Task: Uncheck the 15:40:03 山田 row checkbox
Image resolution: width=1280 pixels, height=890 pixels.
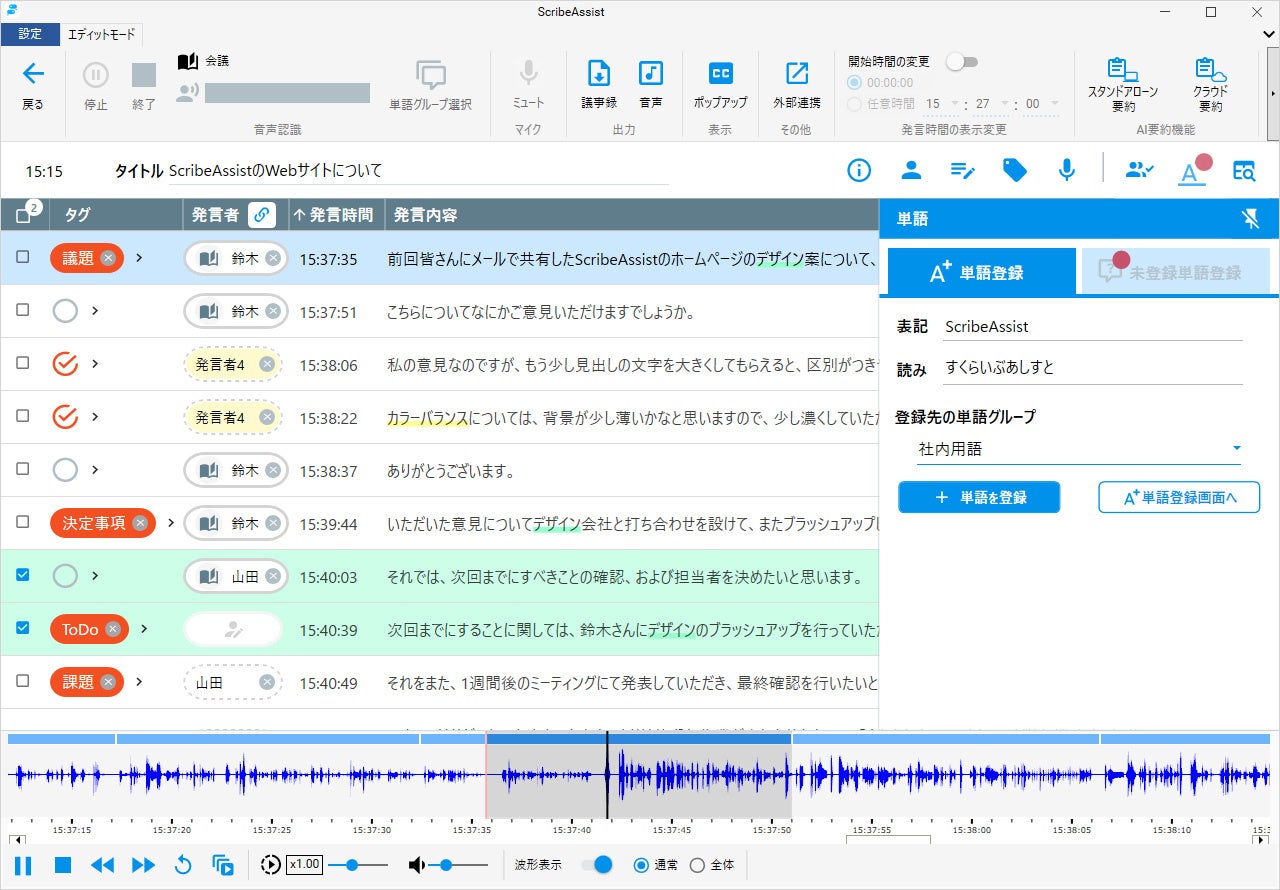Action: click(23, 575)
